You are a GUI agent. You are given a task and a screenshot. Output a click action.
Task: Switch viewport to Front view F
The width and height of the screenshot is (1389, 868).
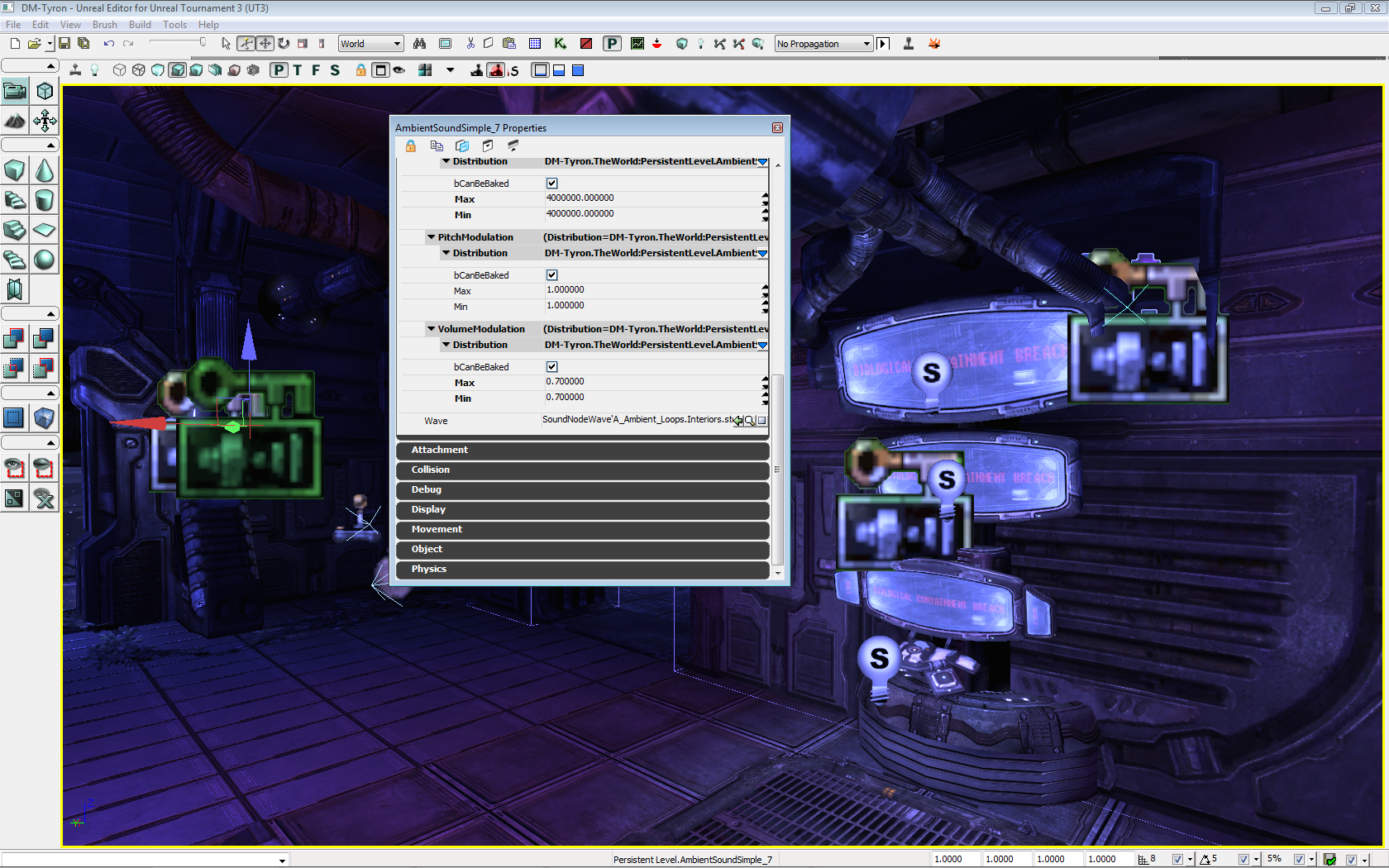click(316, 70)
